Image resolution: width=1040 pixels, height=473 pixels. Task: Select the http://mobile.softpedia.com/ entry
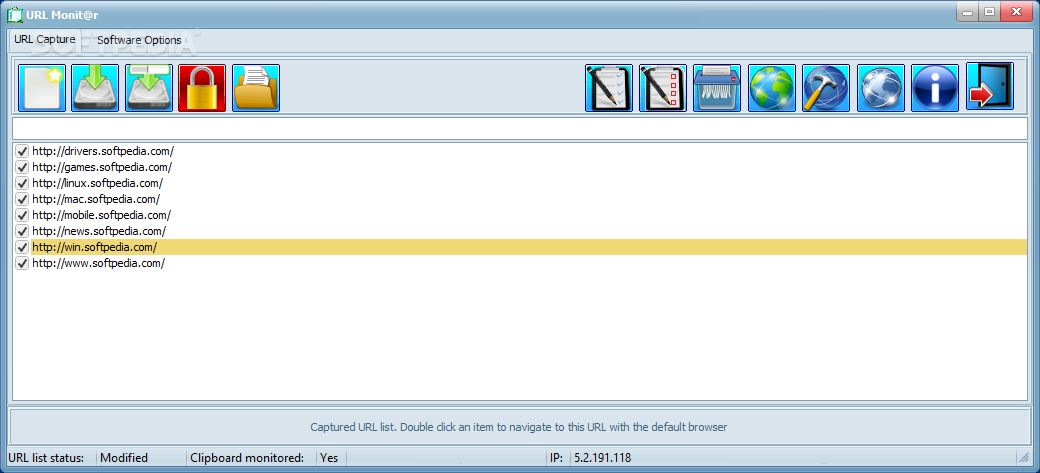pyautogui.click(x=101, y=215)
